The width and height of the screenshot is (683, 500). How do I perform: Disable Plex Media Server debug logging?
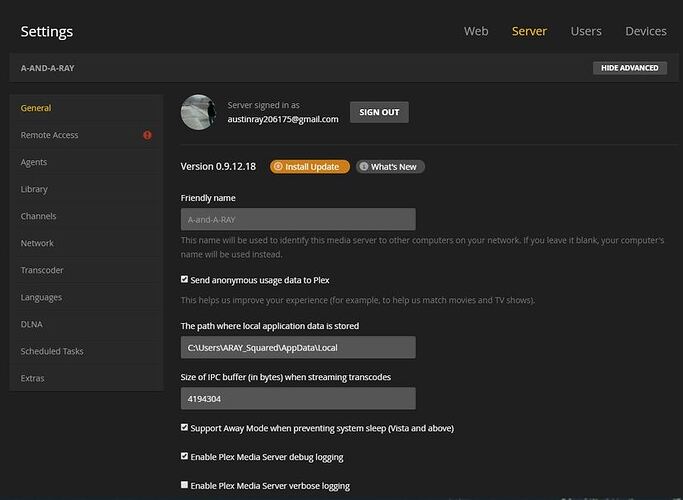tap(184, 456)
